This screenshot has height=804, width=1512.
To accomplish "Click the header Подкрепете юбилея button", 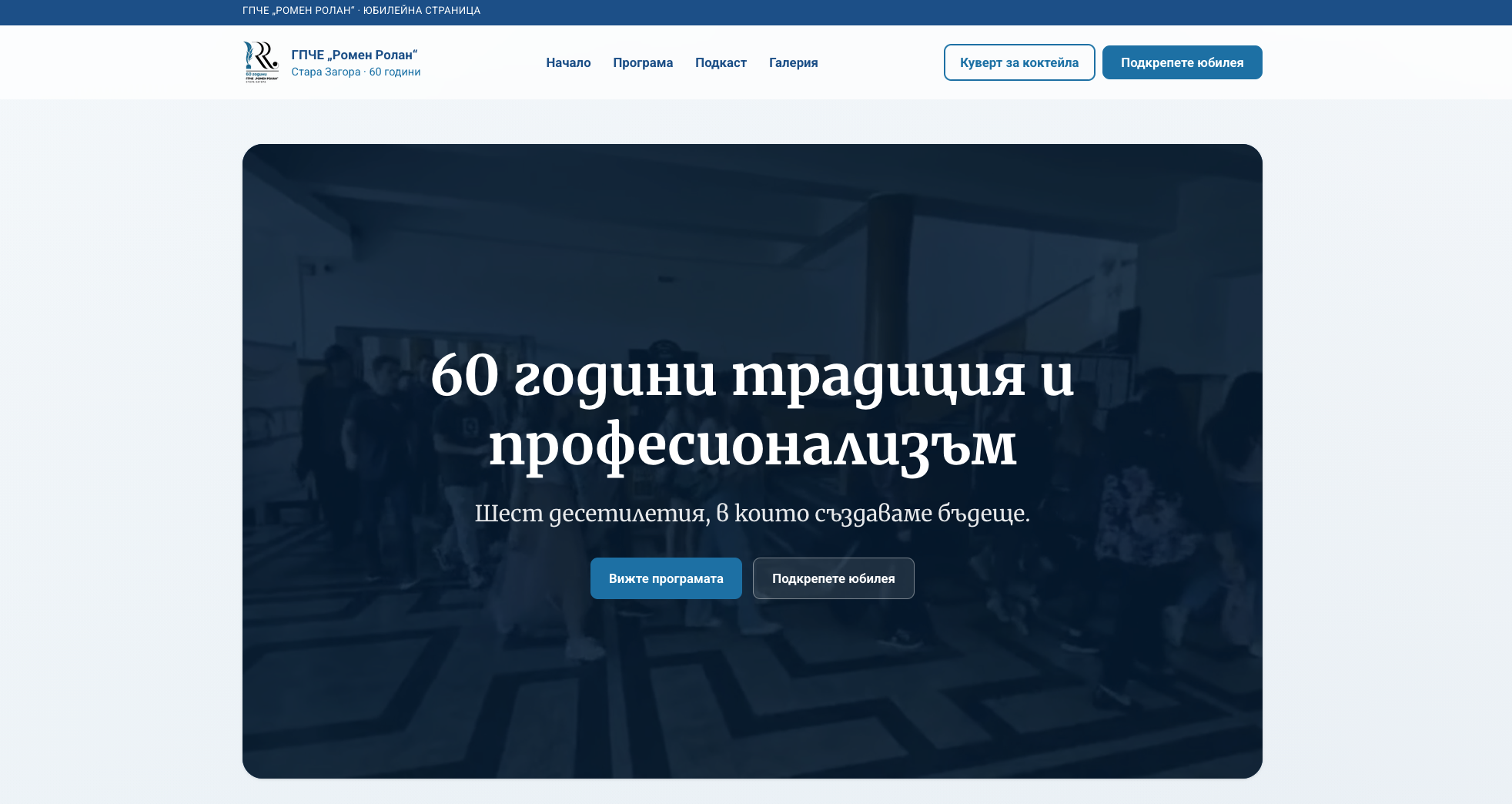I will coord(1182,62).
